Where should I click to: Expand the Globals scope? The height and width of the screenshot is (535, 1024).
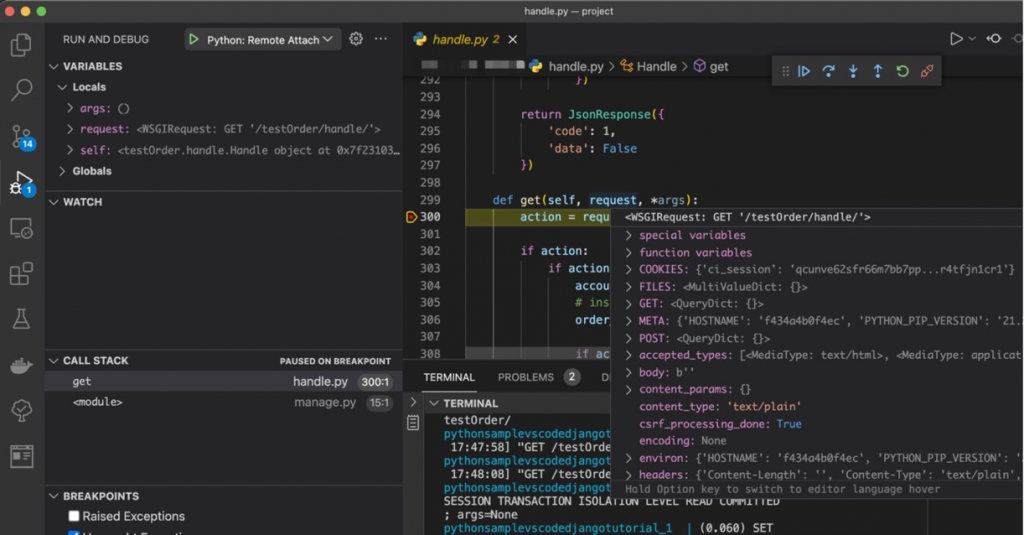click(x=62, y=170)
